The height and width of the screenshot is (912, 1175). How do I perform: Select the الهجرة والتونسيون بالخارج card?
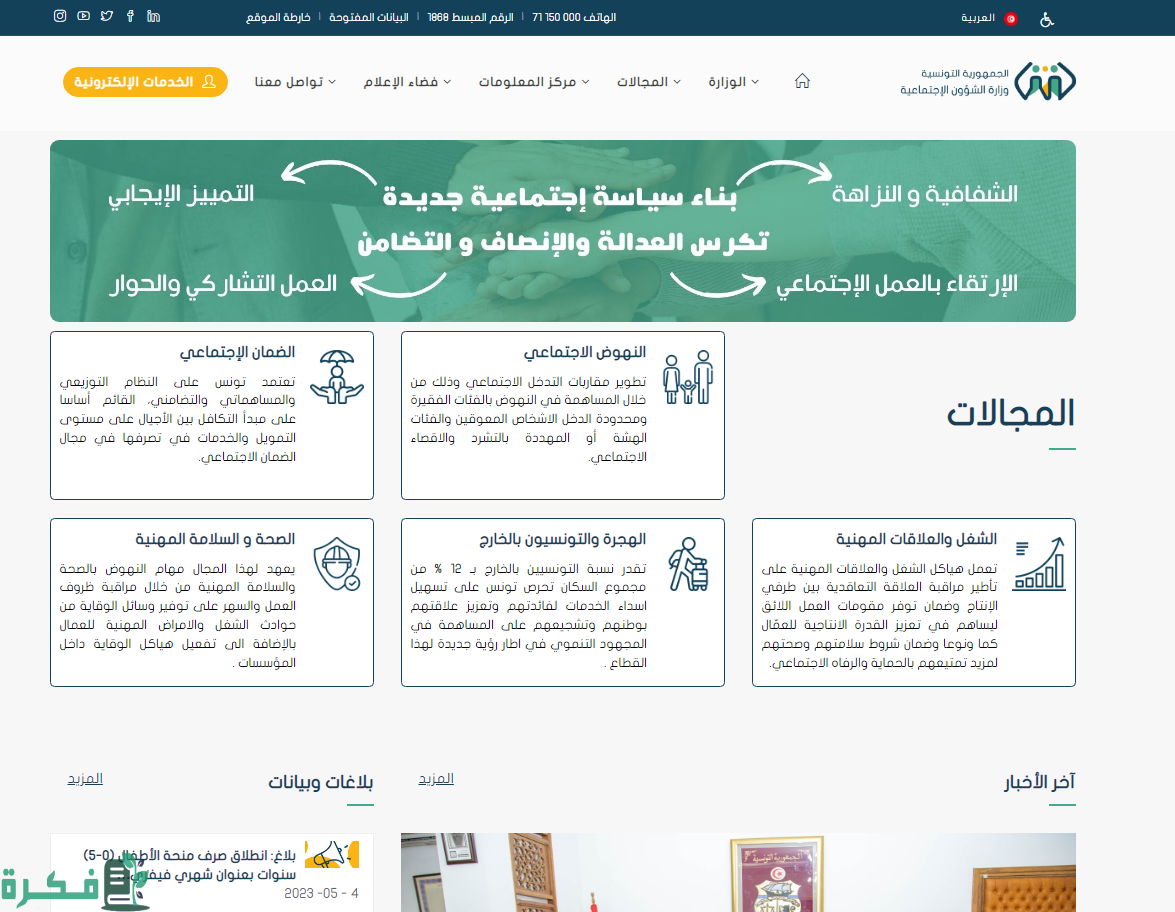(563, 602)
